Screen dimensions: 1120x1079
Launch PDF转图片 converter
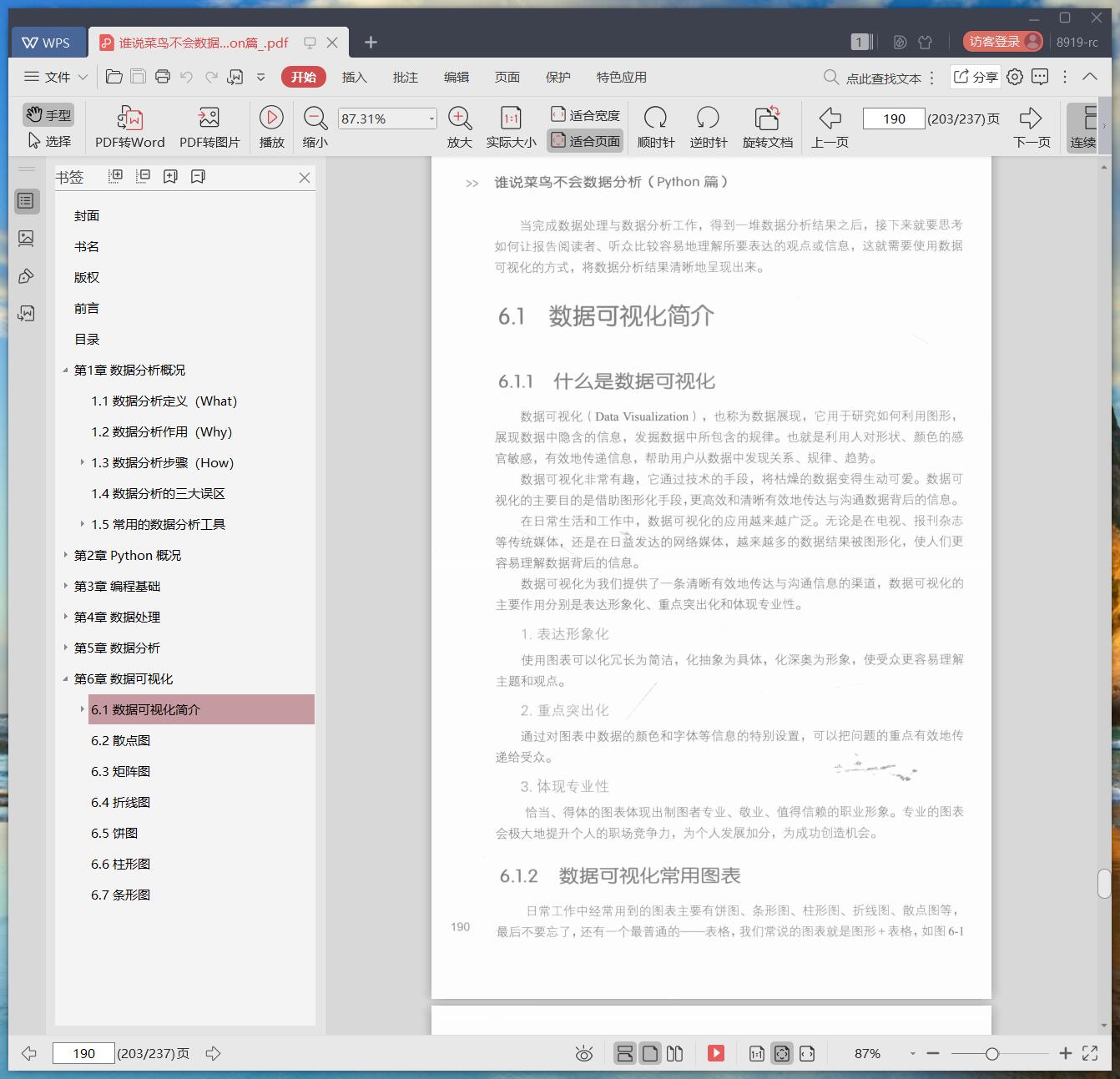[209, 127]
